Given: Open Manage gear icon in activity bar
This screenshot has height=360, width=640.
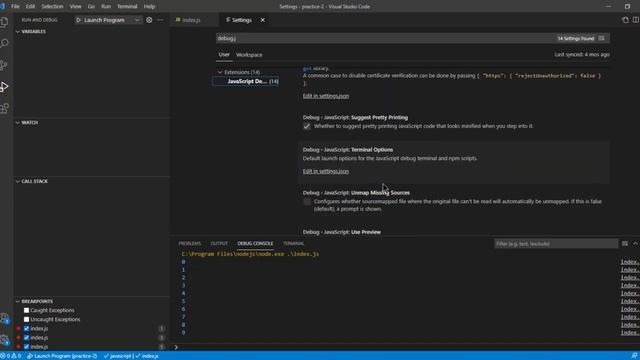Looking at the screenshot, I should (x=4, y=340).
